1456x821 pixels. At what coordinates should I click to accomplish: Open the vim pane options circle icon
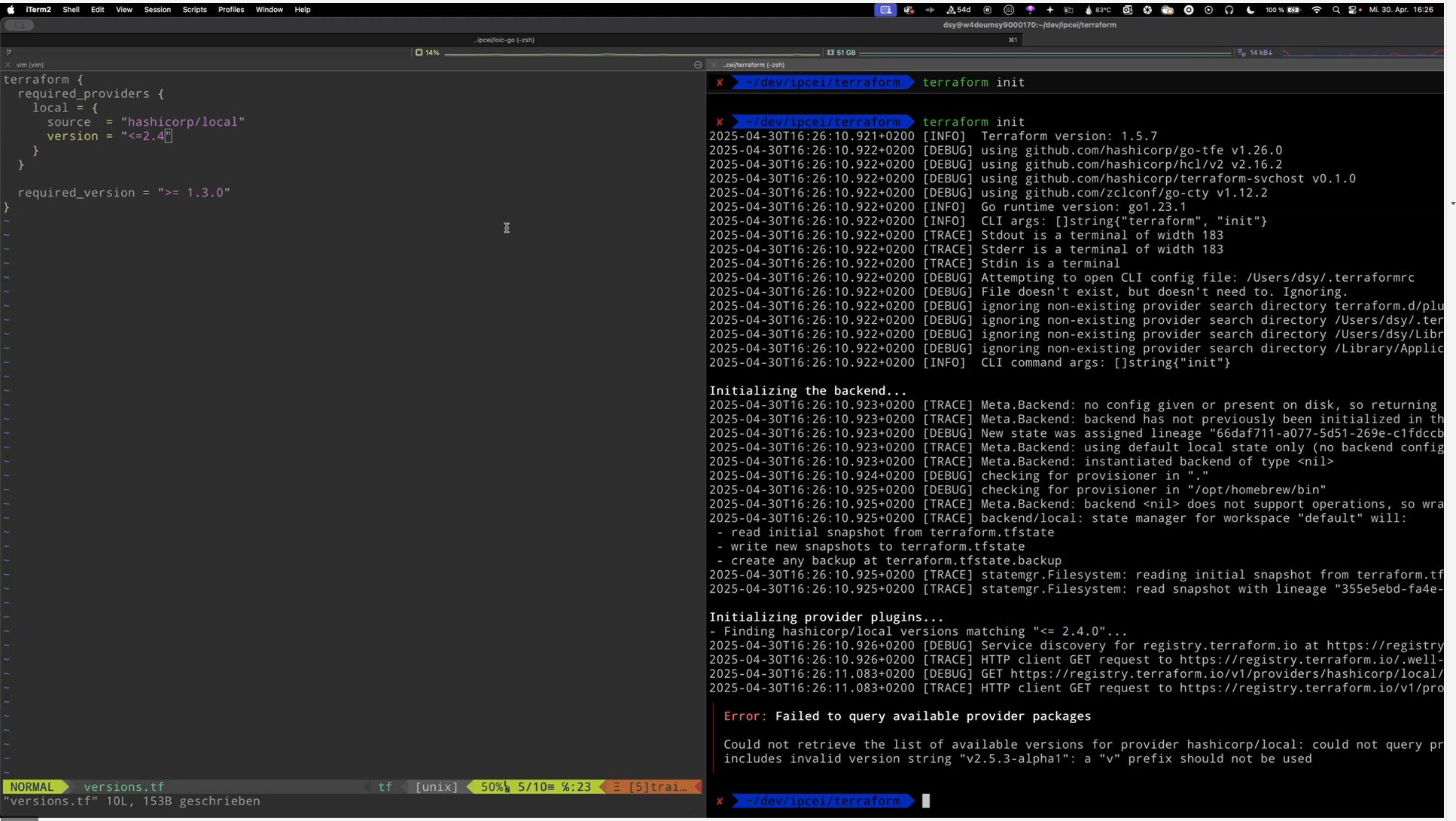coord(698,65)
